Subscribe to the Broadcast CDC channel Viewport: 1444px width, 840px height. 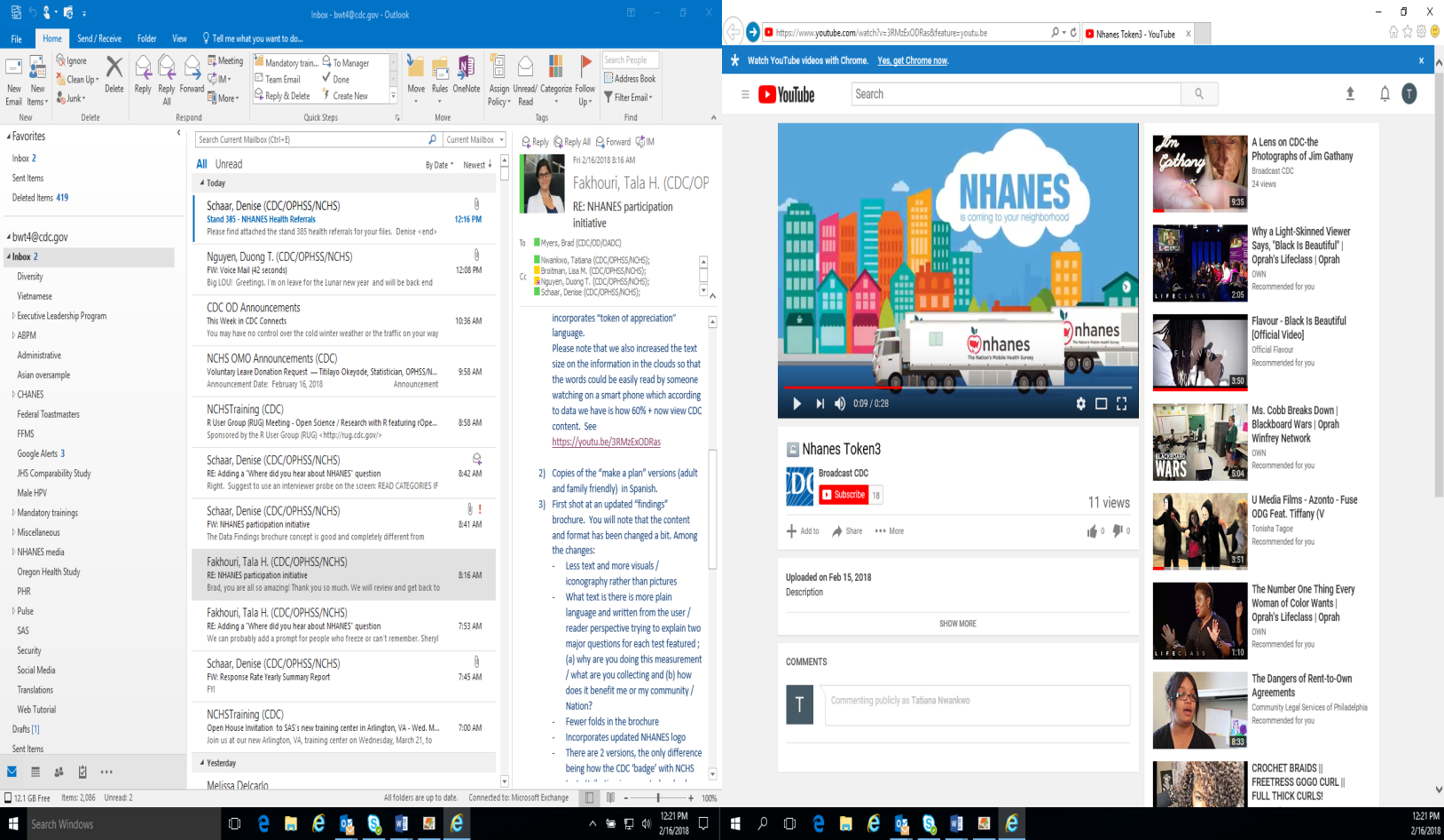click(x=843, y=495)
